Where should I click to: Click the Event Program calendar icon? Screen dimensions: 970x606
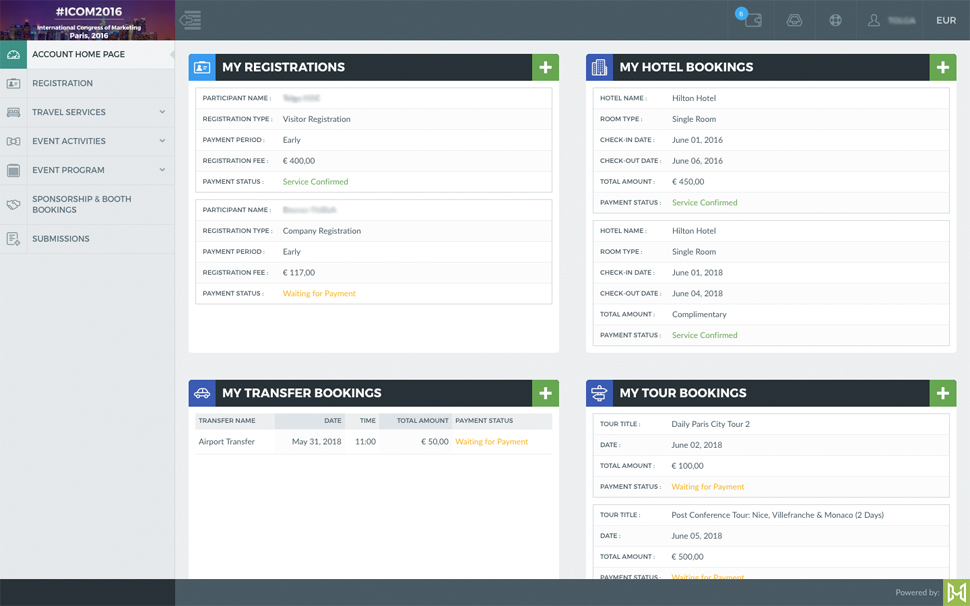click(x=13, y=171)
